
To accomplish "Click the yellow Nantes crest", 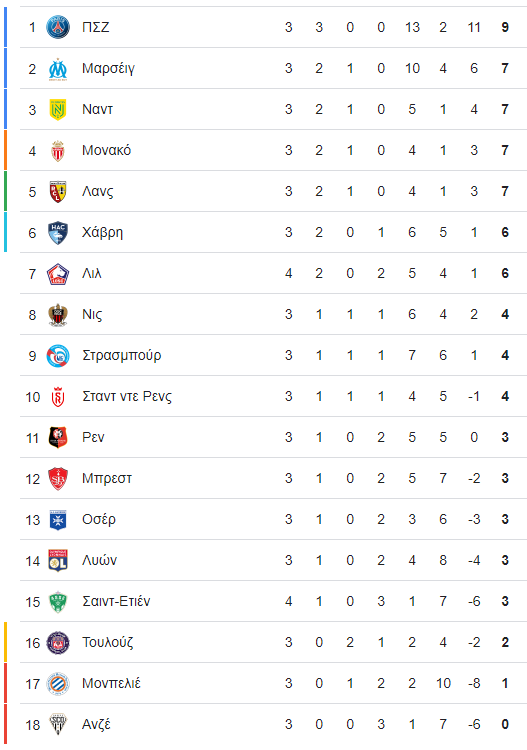I will point(58,109).
